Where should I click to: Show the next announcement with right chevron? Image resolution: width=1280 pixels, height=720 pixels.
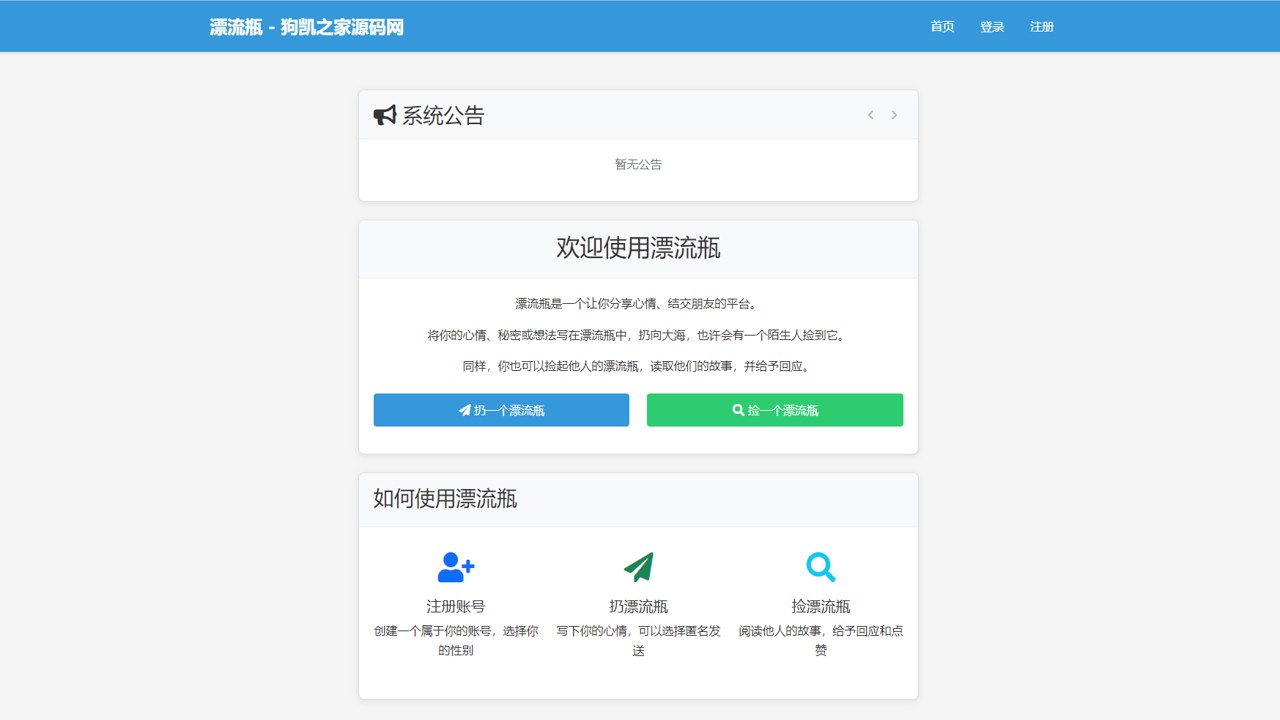[x=894, y=115]
